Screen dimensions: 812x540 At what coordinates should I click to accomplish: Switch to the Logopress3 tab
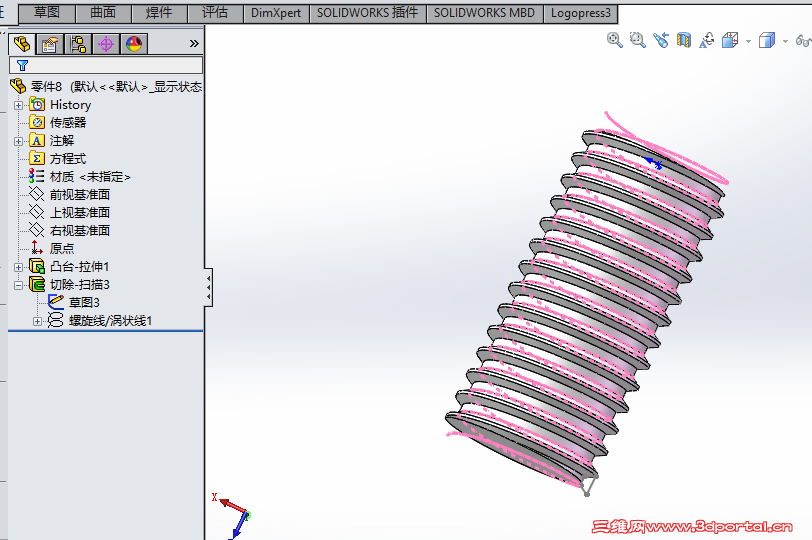point(581,13)
